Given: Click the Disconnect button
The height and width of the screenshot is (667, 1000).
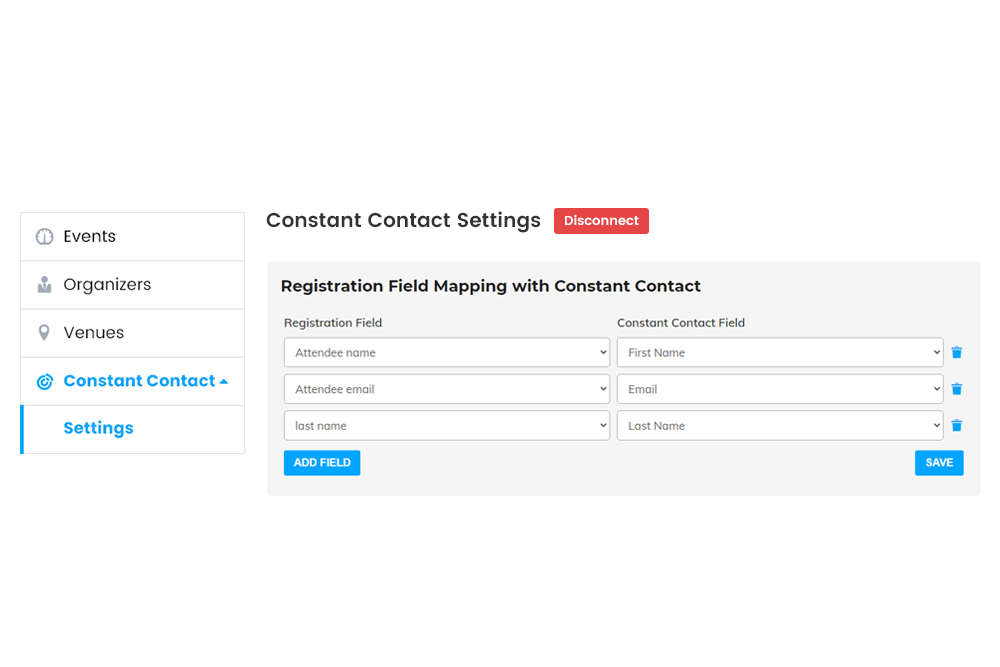Looking at the screenshot, I should 601,220.
